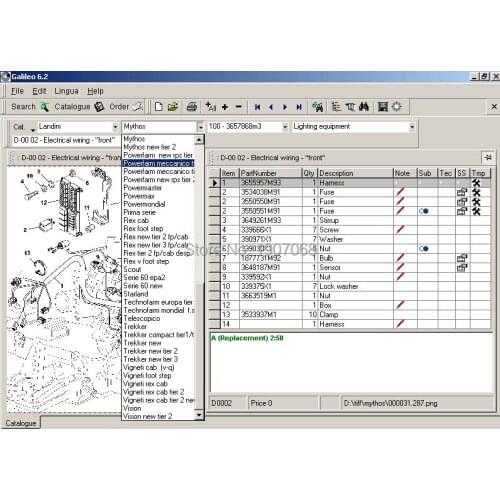Switch to the Catalogue bottom tab

pyautogui.click(x=21, y=423)
